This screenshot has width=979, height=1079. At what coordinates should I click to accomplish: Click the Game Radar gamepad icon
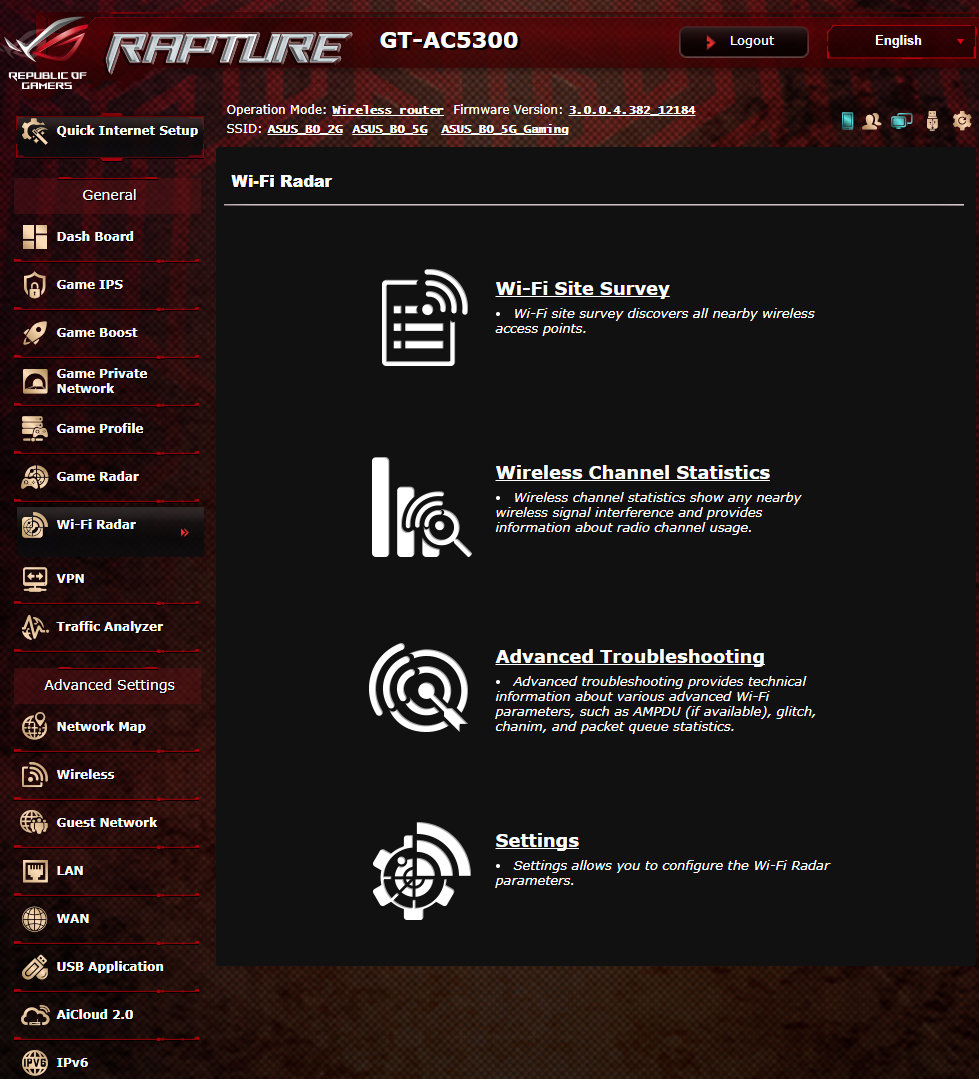point(34,477)
